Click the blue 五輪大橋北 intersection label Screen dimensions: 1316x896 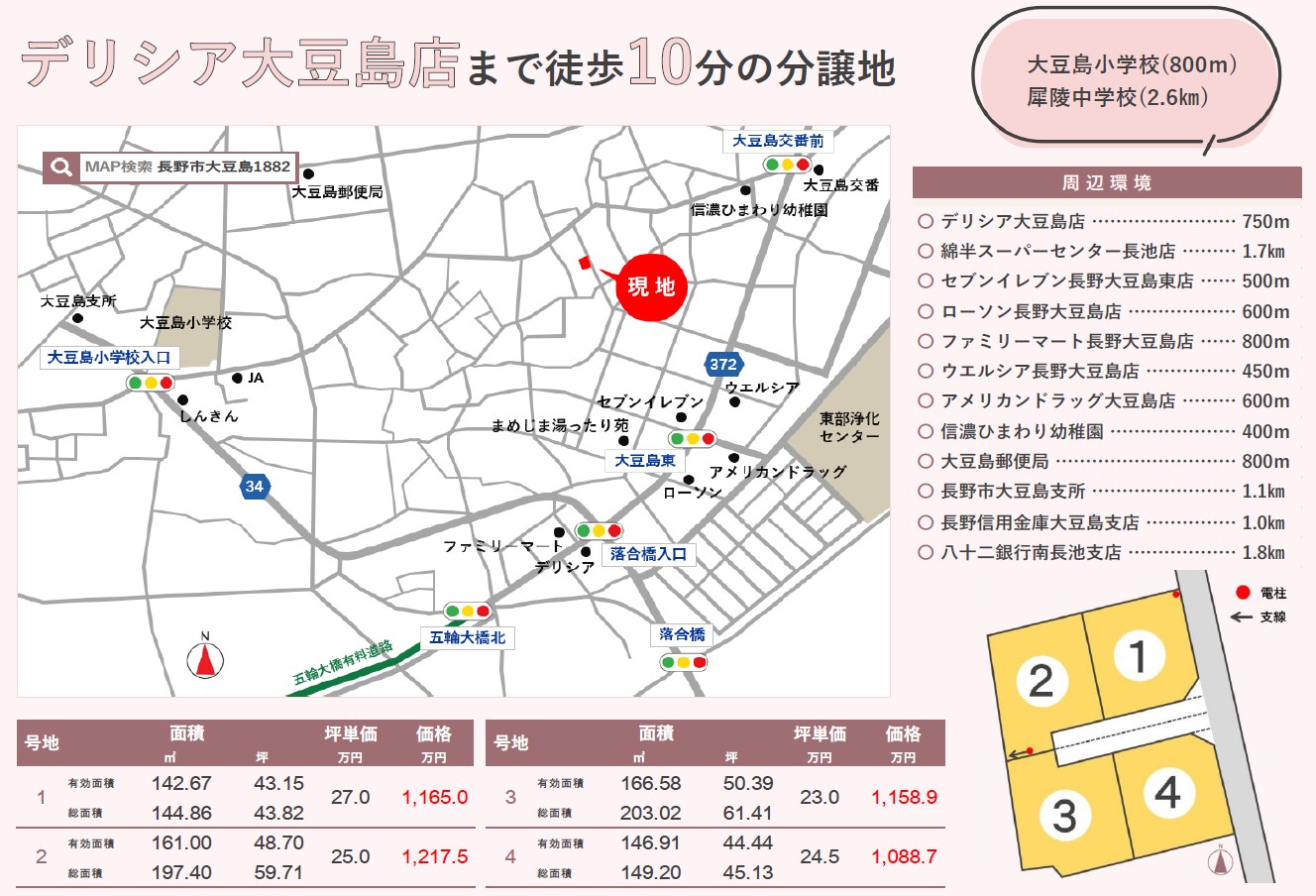point(468,637)
